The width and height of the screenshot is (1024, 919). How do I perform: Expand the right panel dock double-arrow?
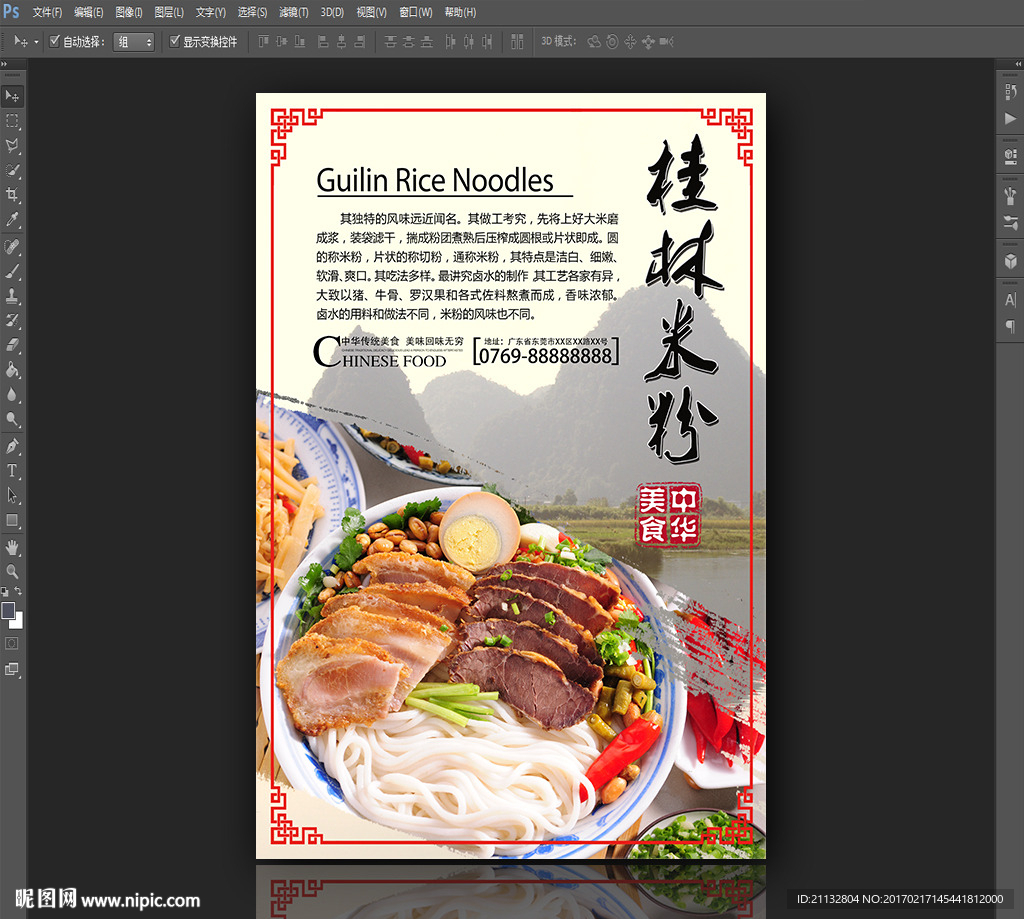point(1018,64)
